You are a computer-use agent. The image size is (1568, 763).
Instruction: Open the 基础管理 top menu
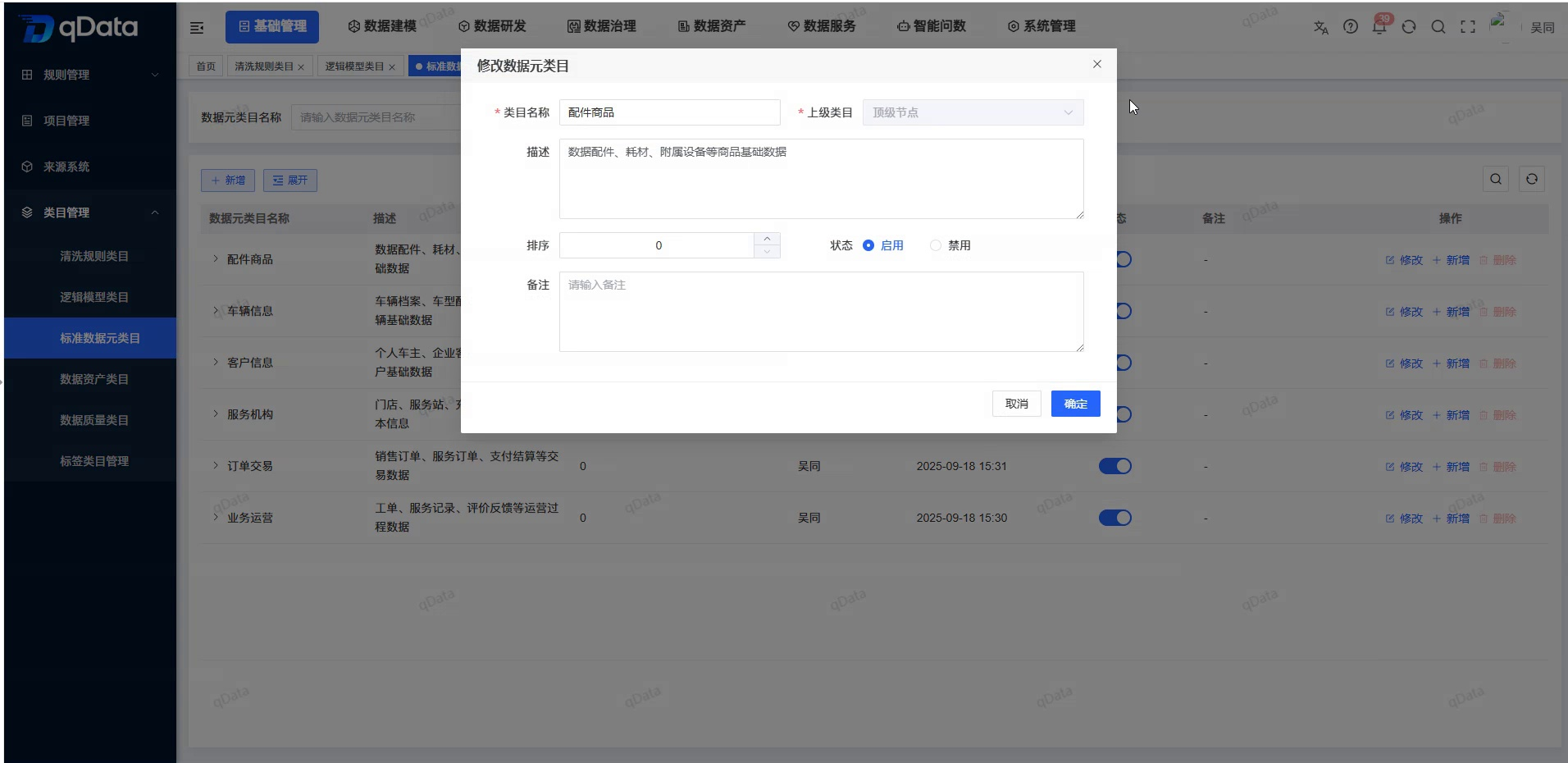pos(272,26)
